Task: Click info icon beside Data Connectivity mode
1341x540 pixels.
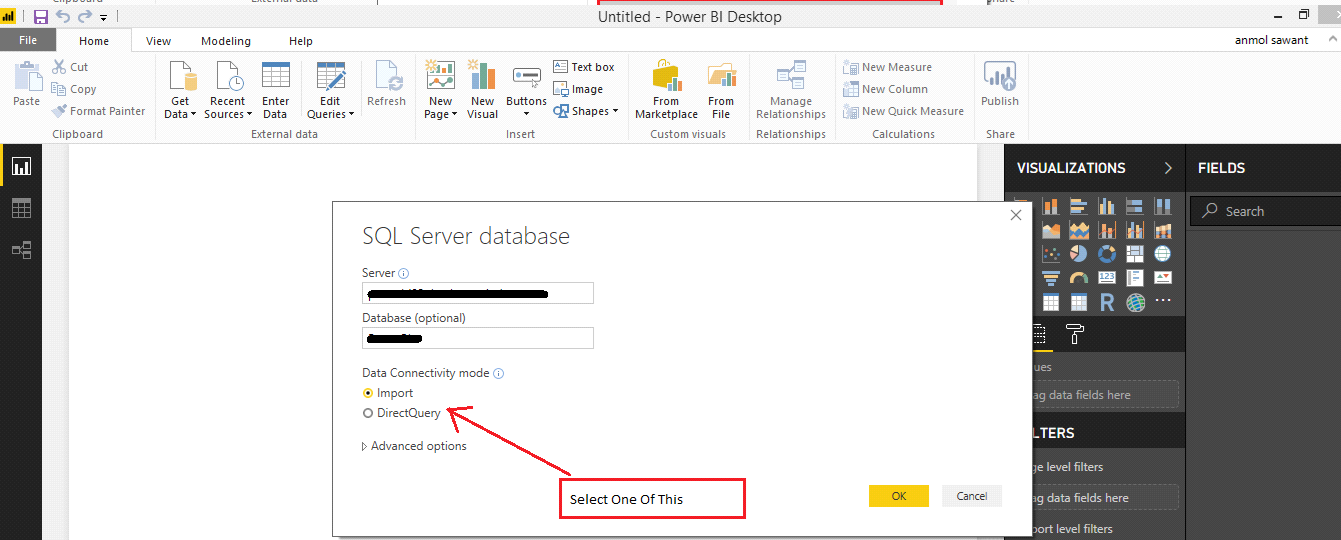Action: point(498,373)
